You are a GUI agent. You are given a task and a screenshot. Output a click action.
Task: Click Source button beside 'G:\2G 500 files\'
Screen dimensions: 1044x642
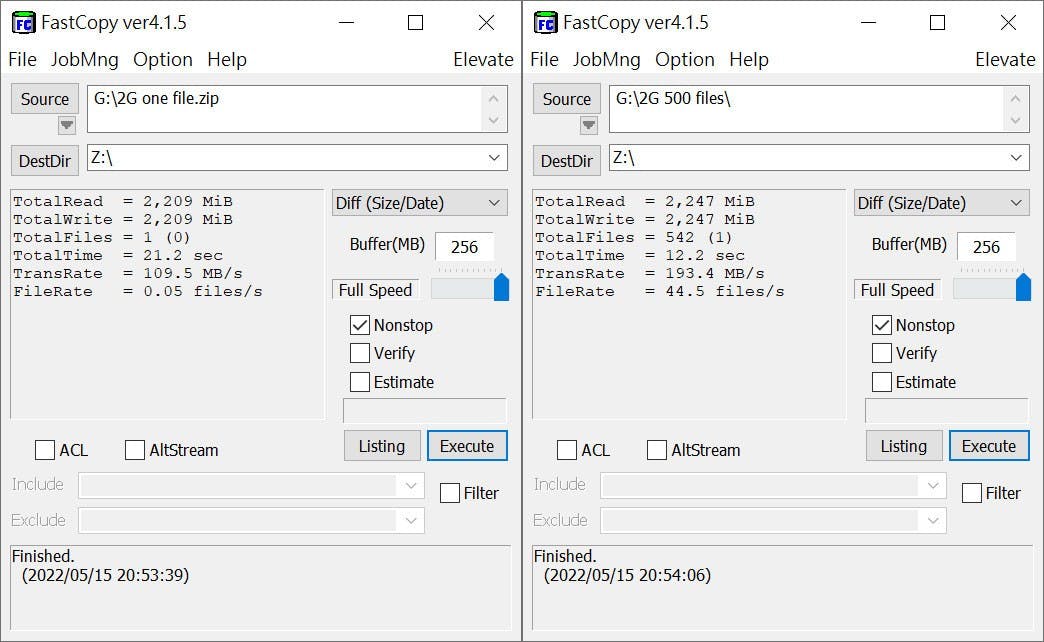tap(567, 99)
